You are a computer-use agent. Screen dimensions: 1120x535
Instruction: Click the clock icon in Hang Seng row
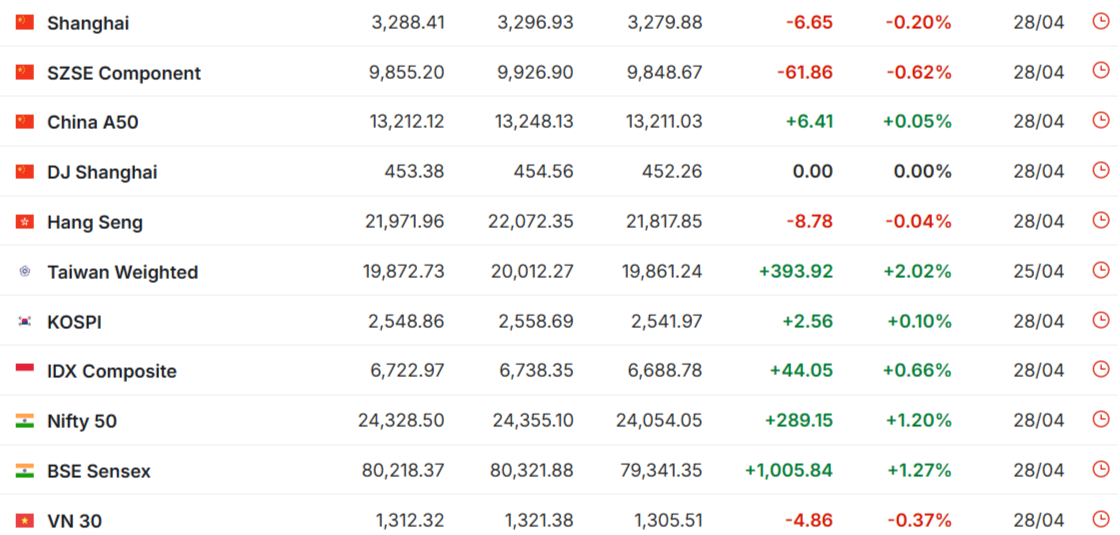coord(1100,220)
